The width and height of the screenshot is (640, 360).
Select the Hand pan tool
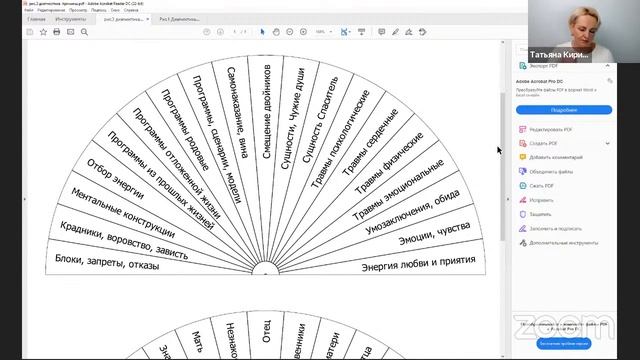point(276,32)
